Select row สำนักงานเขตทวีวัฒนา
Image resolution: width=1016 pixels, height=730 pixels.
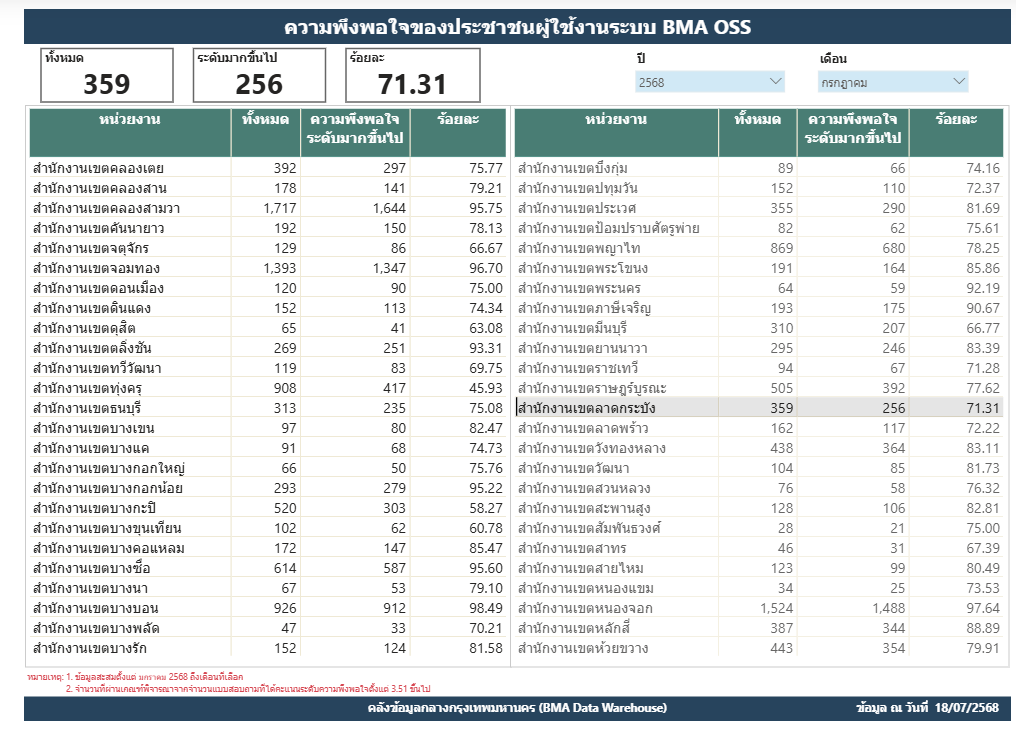(268, 369)
